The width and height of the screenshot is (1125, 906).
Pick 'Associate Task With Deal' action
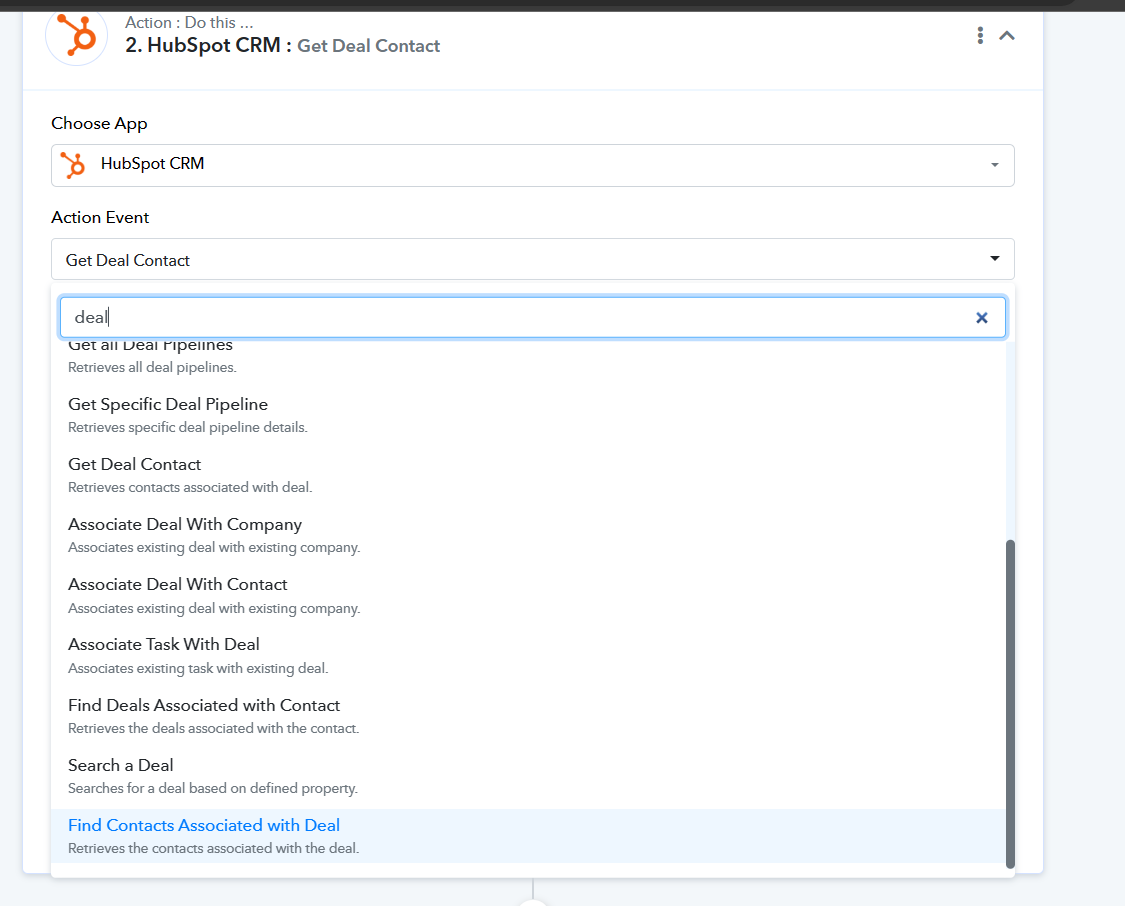528,656
